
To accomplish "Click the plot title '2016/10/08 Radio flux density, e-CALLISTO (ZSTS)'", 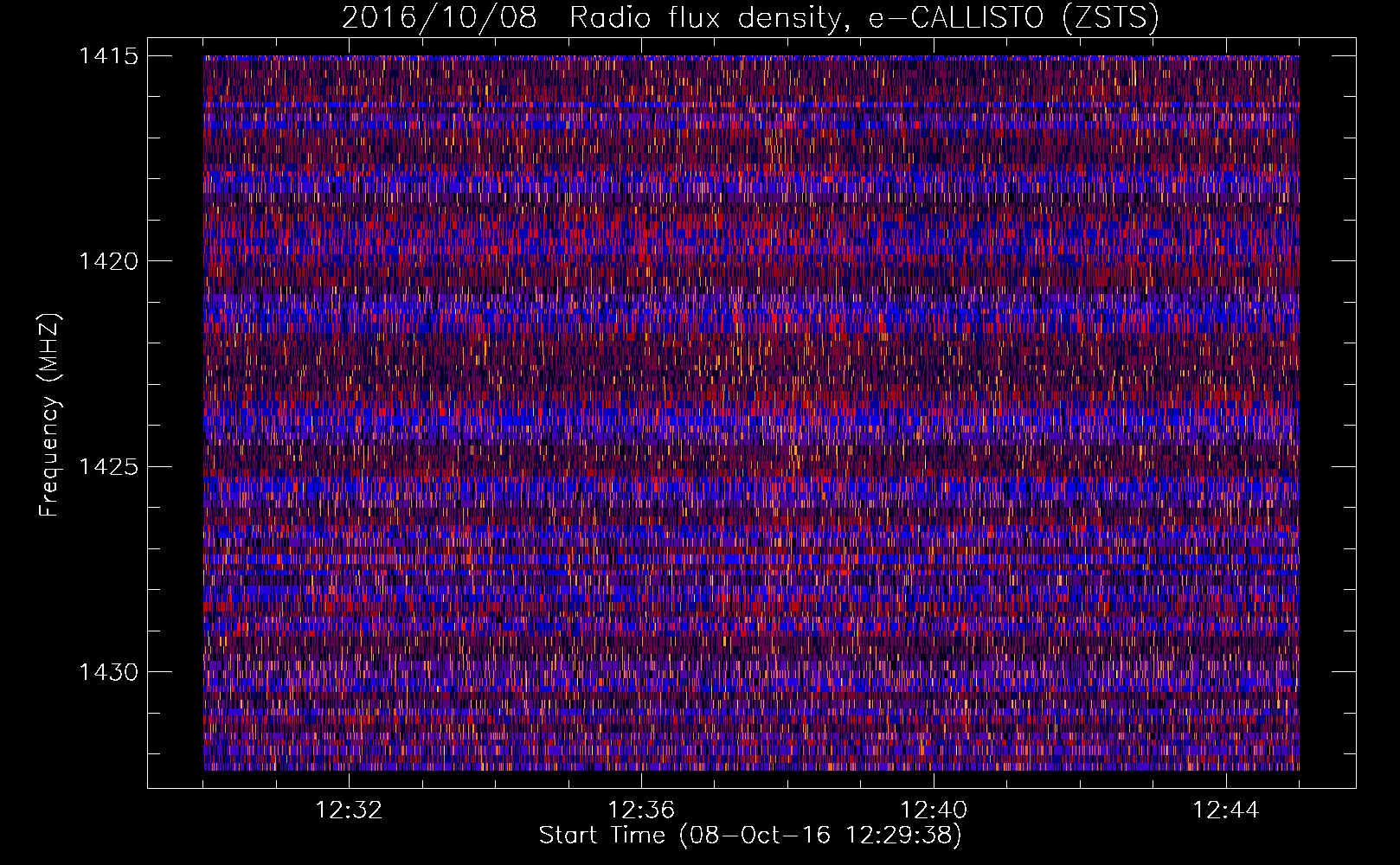I will 750,18.
